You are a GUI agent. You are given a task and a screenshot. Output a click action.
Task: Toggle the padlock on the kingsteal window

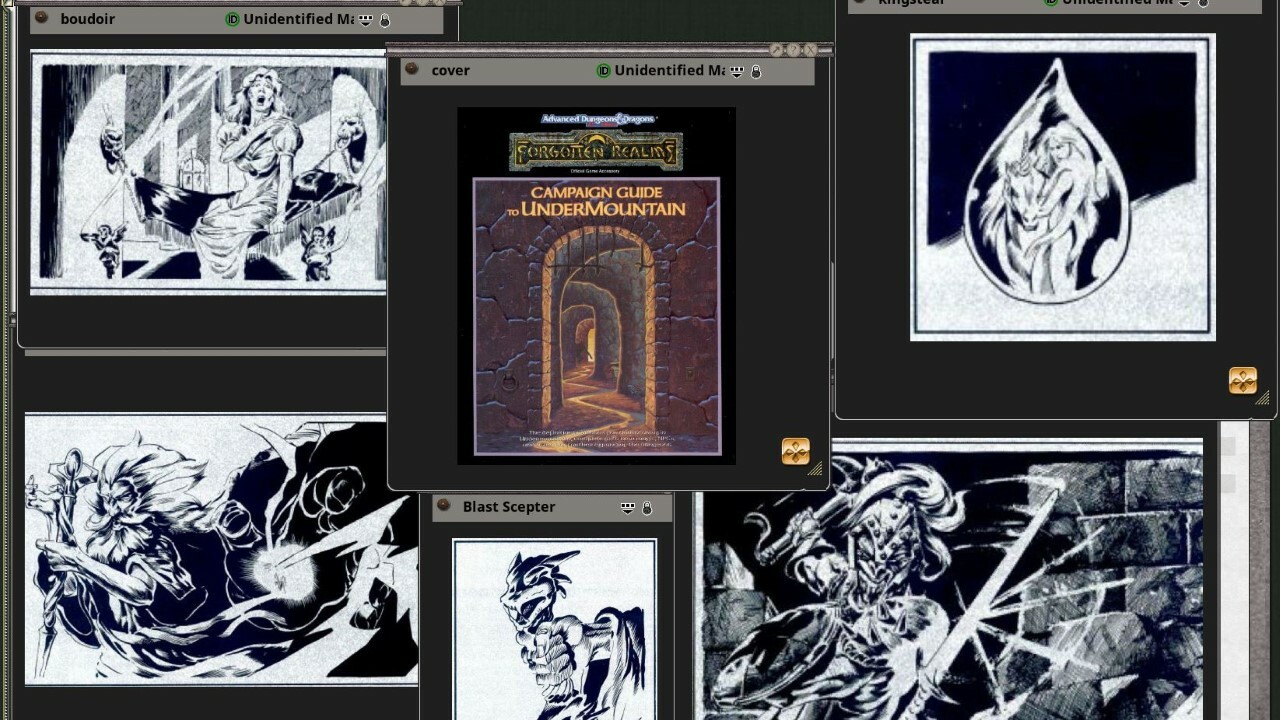click(1203, 2)
